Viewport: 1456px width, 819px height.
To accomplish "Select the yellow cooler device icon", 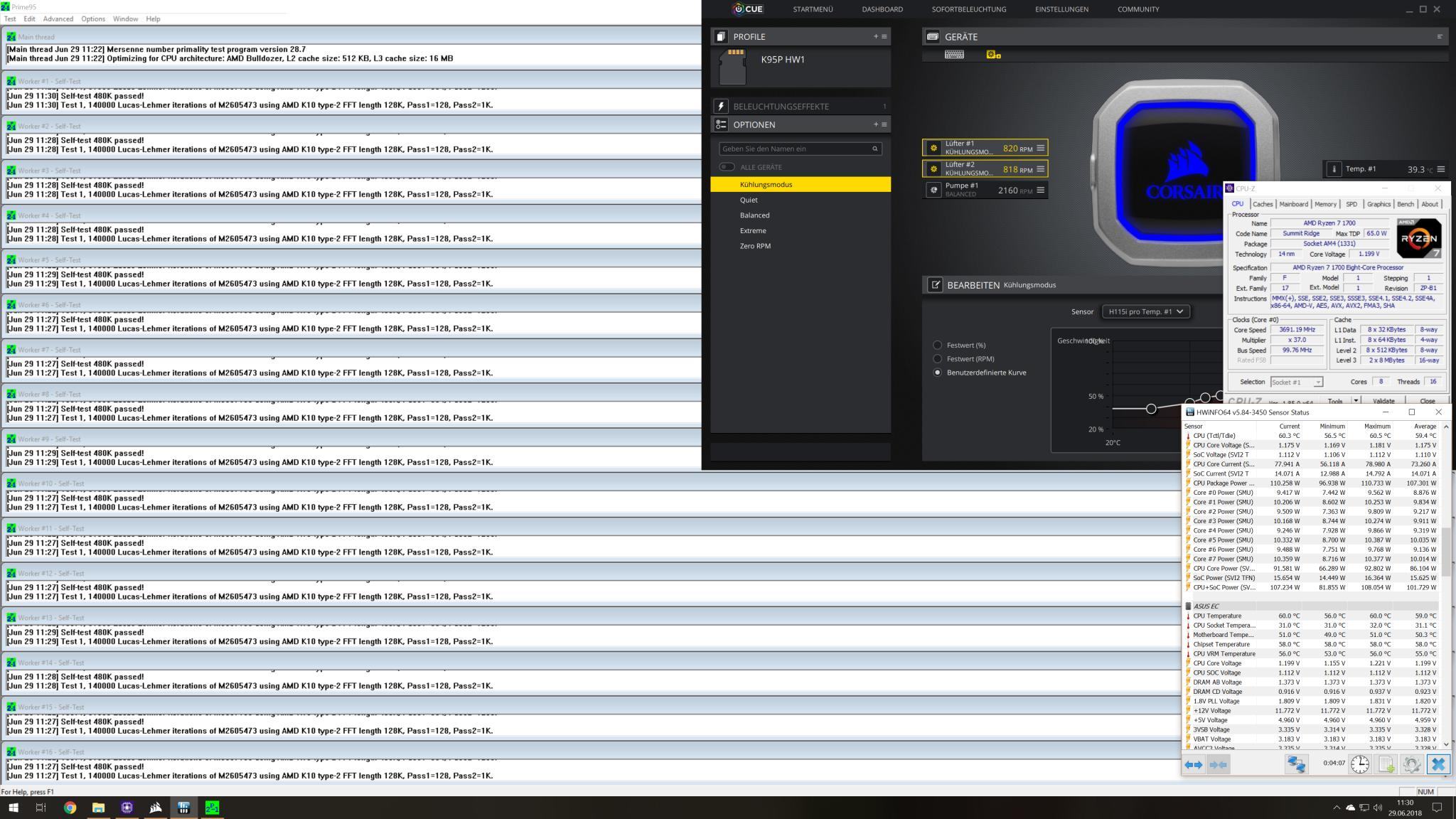I will tap(993, 55).
